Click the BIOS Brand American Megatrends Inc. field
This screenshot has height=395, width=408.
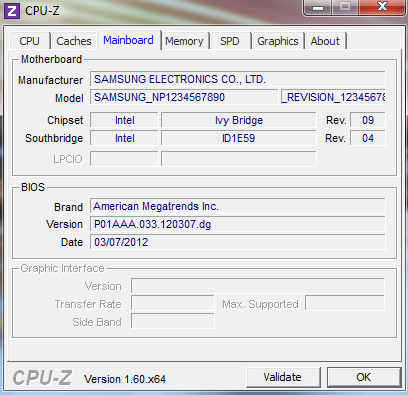(x=238, y=206)
